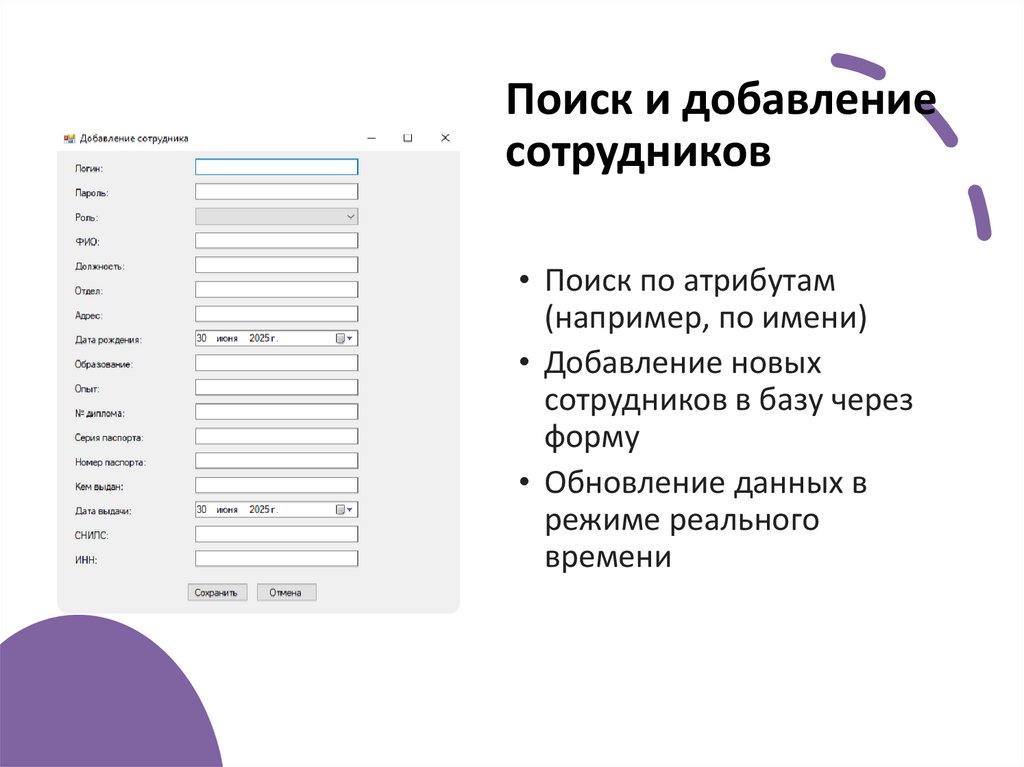Minimize the Добавление сотрудника window
Screen dimensions: 1024x767
tap(372, 138)
